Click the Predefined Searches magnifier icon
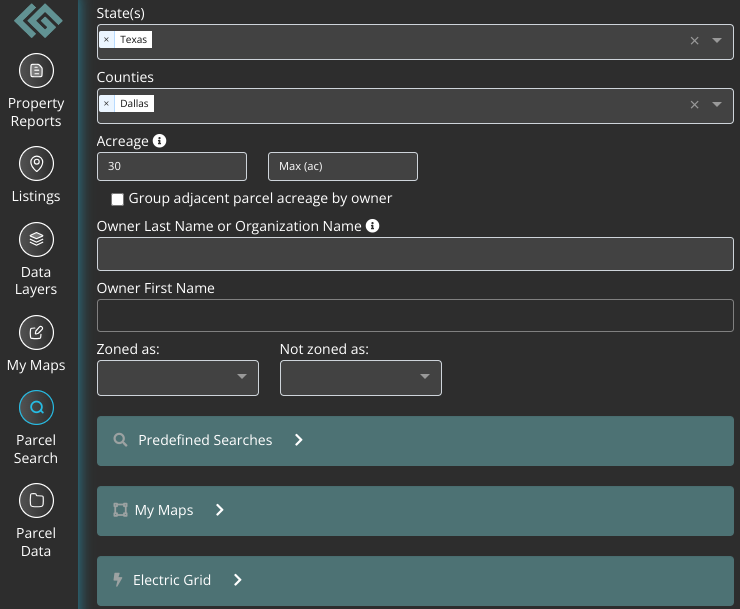This screenshot has width=740, height=609. [x=120, y=440]
